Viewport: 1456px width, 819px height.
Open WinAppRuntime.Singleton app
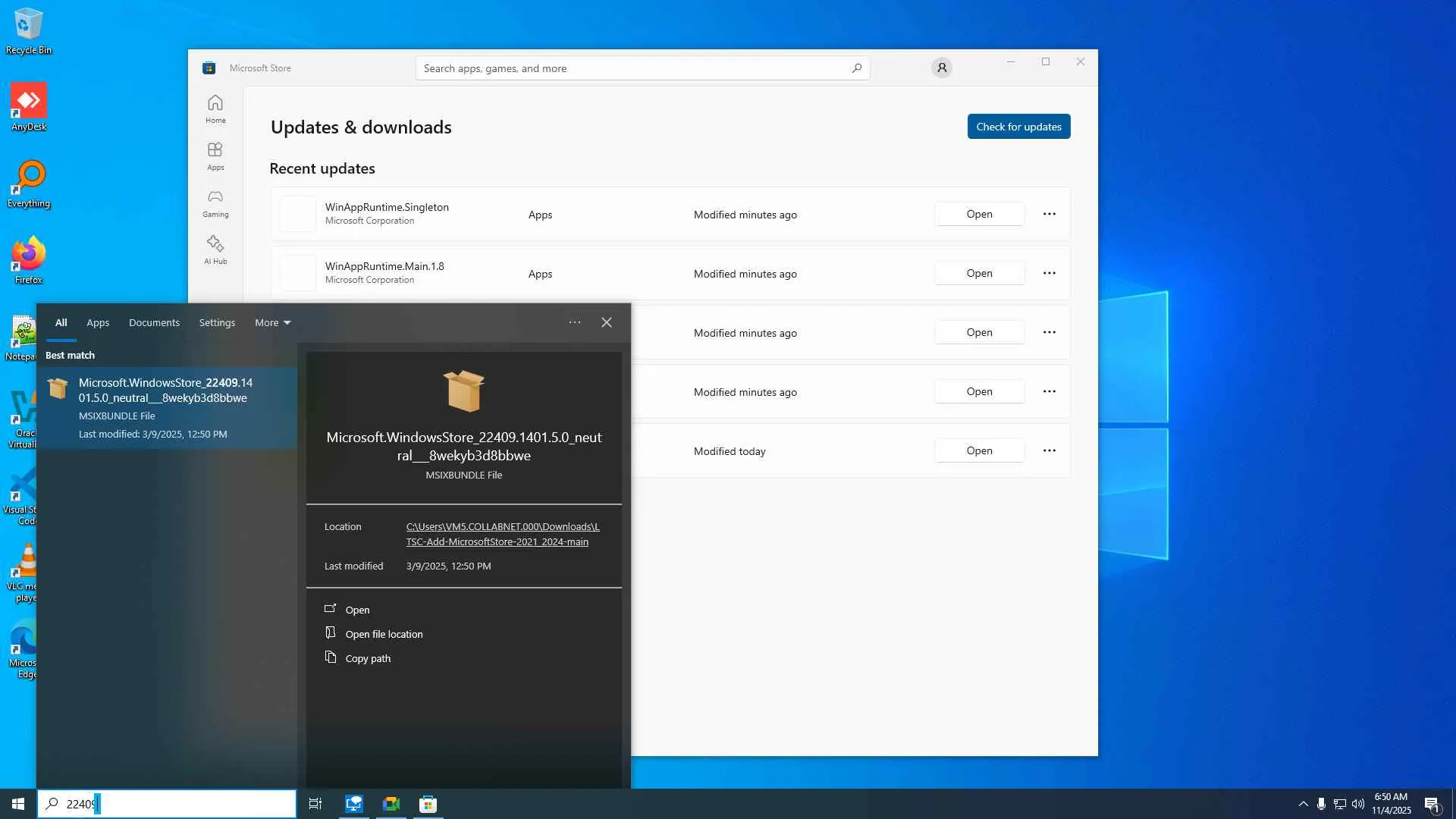pos(978,215)
